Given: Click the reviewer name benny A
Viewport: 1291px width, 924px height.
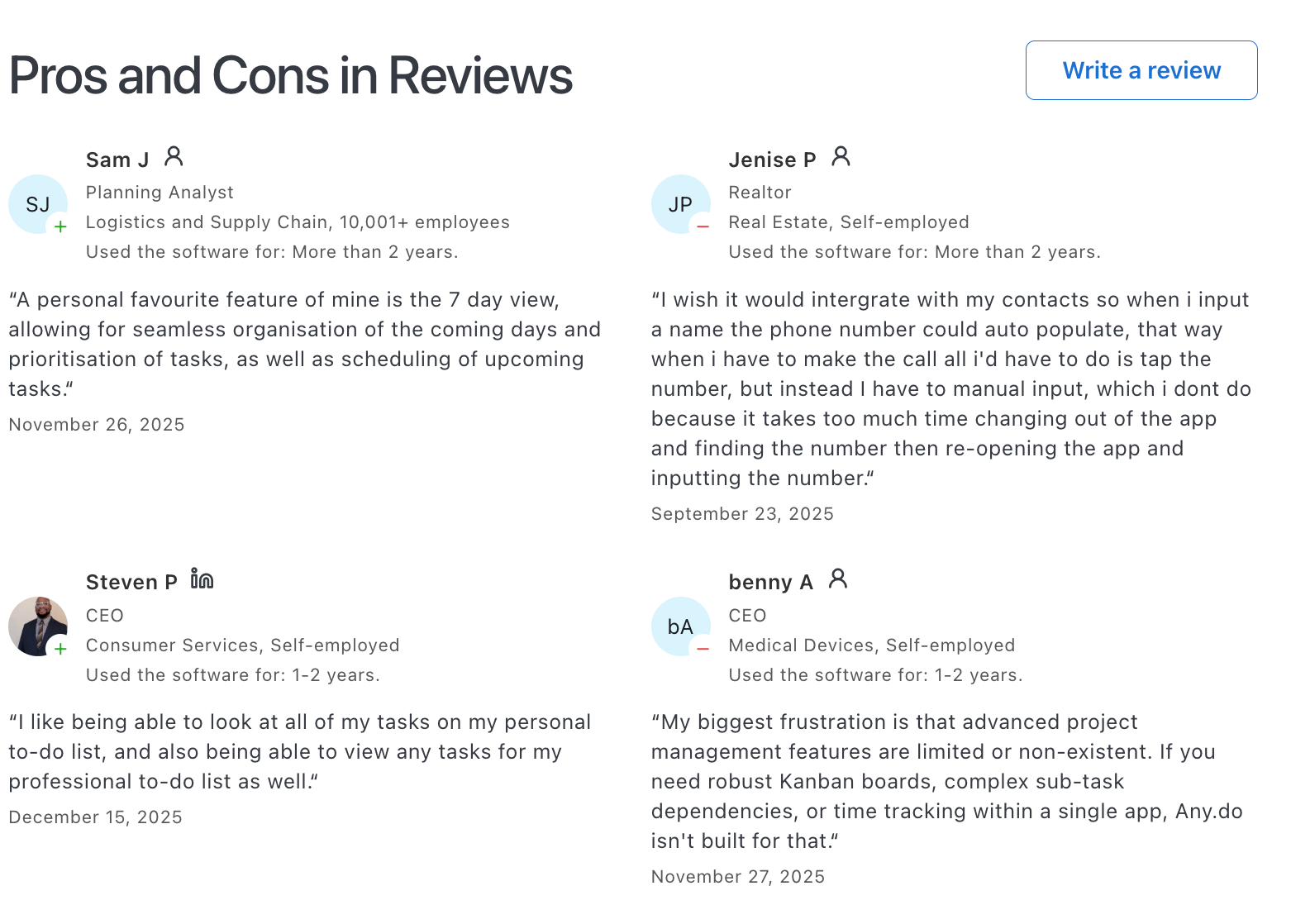Looking at the screenshot, I should [x=770, y=582].
